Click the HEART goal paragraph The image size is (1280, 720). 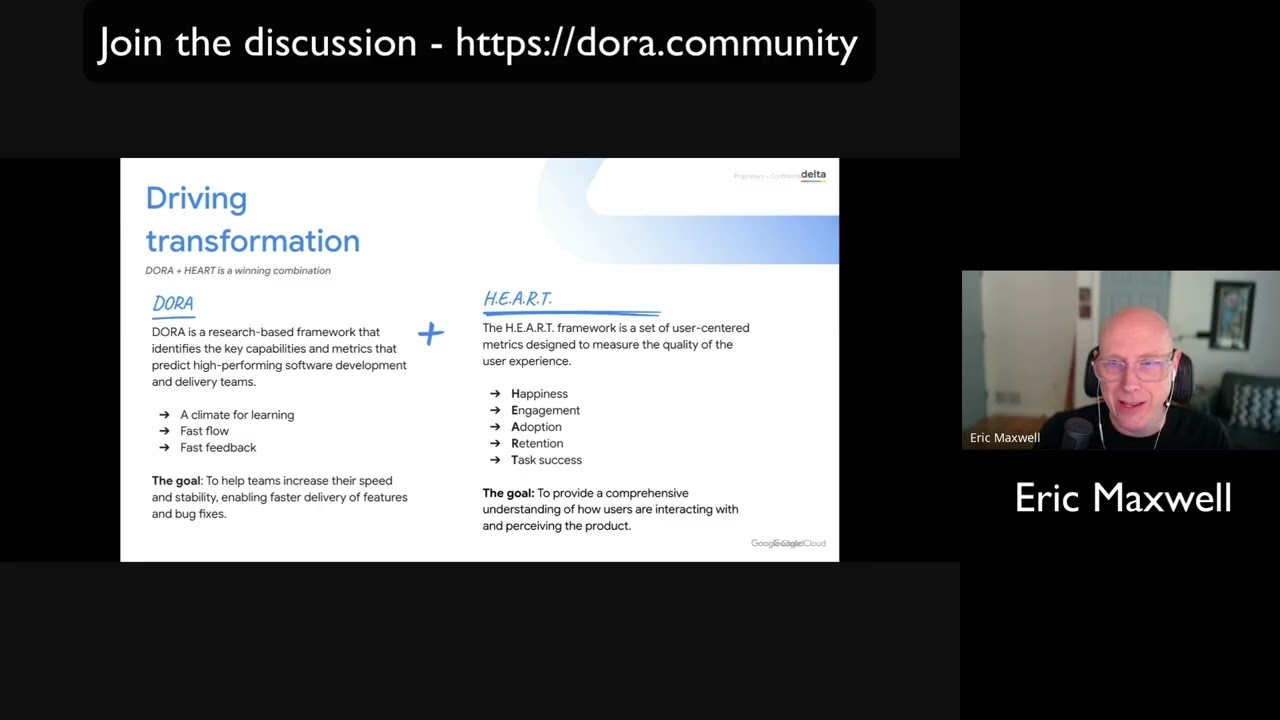pyautogui.click(x=610, y=509)
